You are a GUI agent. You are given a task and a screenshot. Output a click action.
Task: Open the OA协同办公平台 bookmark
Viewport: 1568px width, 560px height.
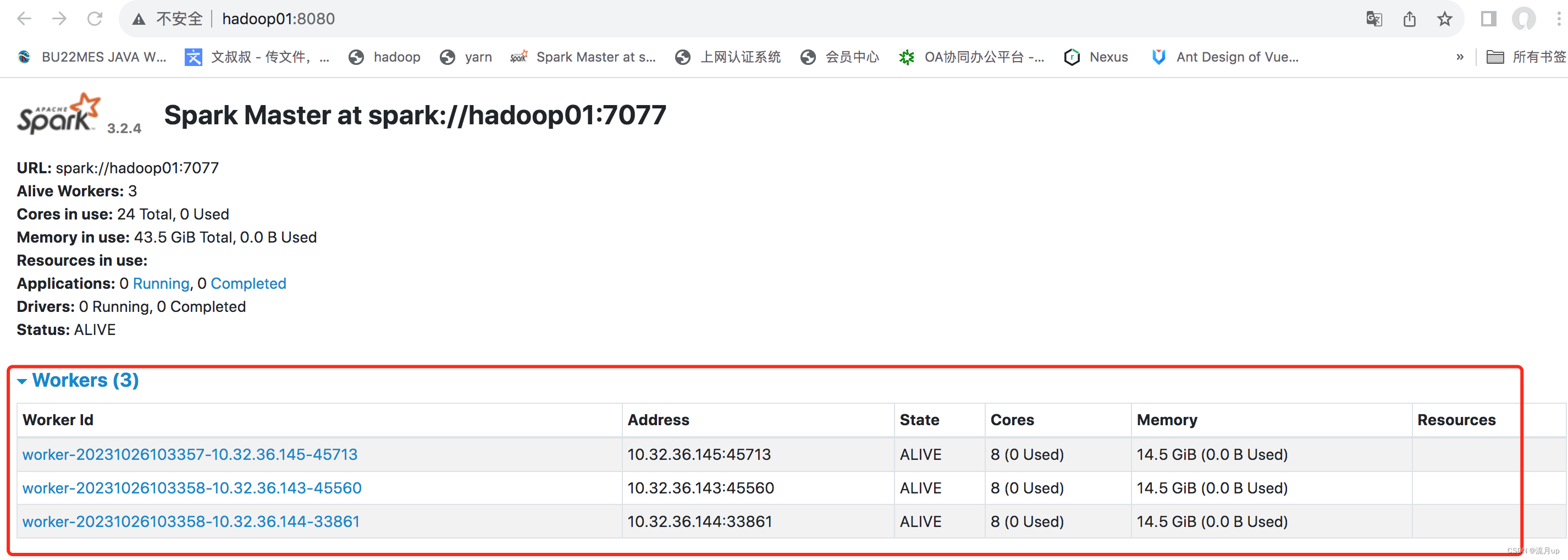(971, 57)
